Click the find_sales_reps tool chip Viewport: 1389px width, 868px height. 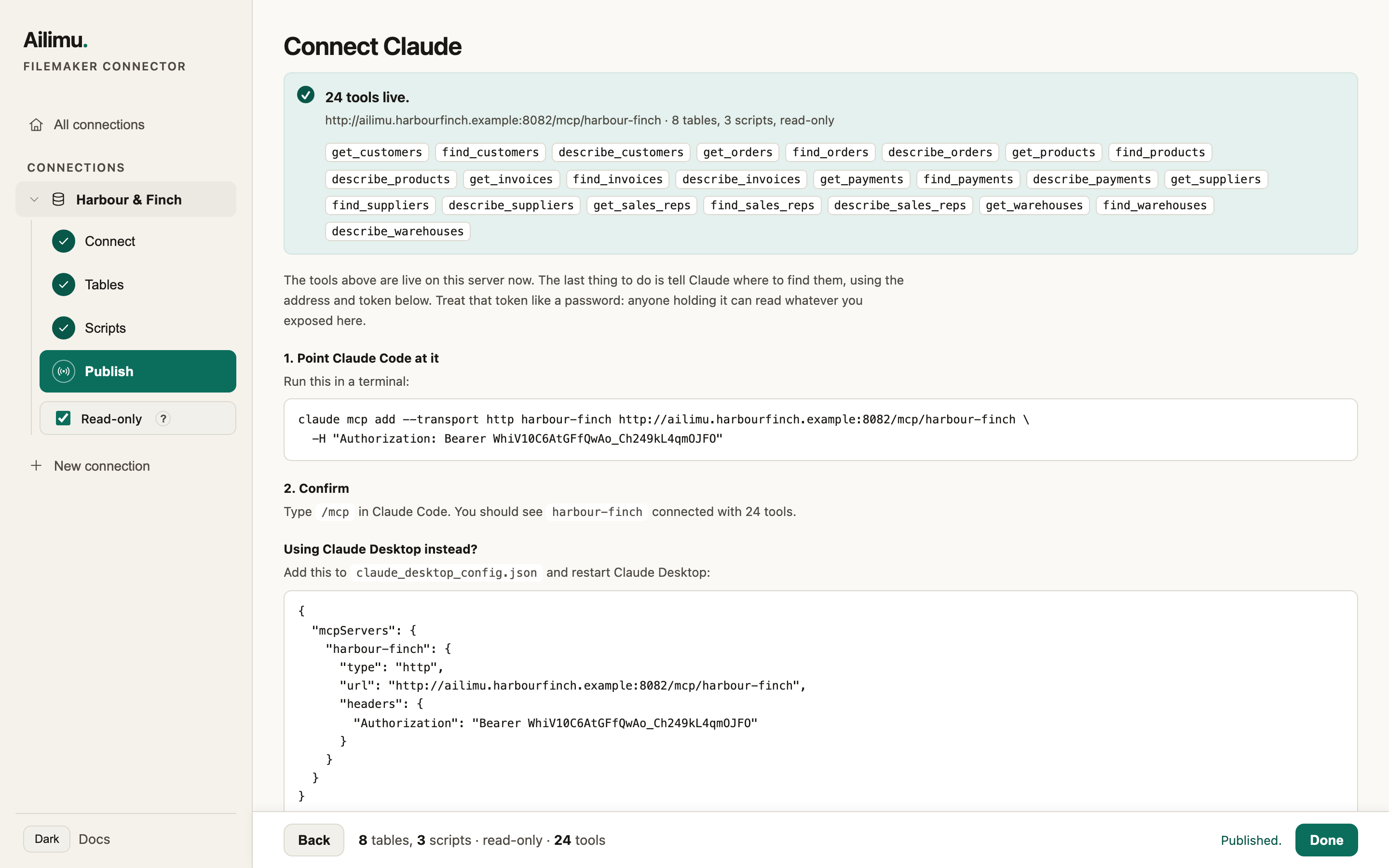point(762,205)
